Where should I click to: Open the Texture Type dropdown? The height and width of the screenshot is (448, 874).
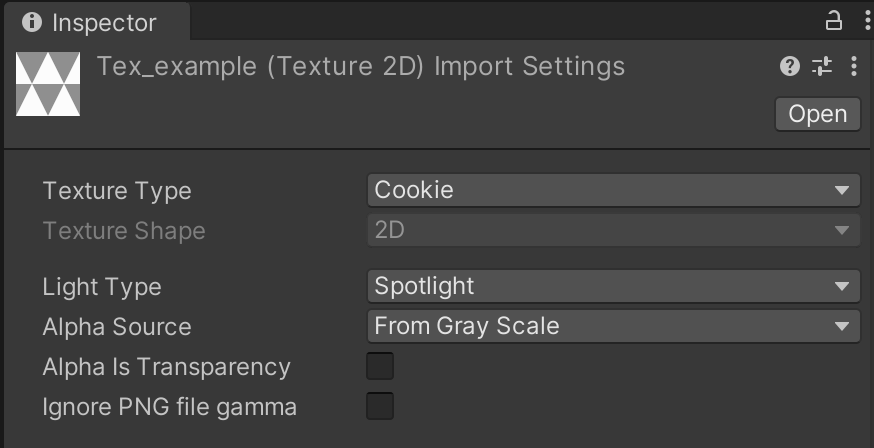click(x=614, y=190)
